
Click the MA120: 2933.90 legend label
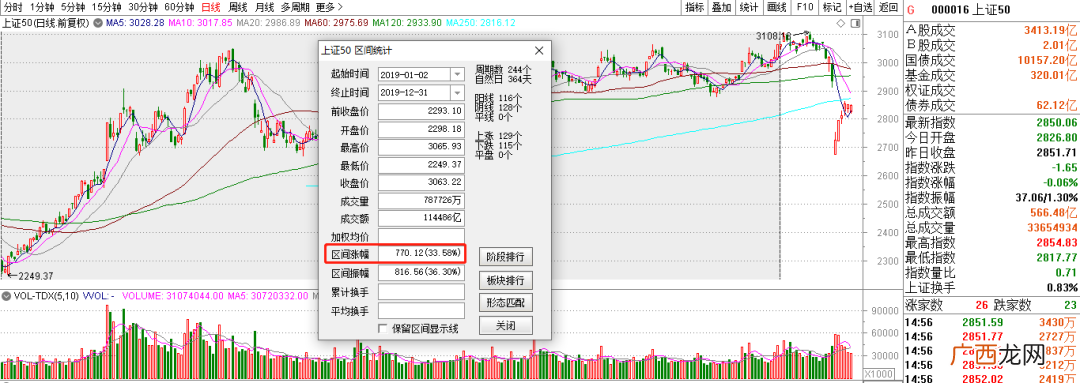pyautogui.click(x=406, y=23)
